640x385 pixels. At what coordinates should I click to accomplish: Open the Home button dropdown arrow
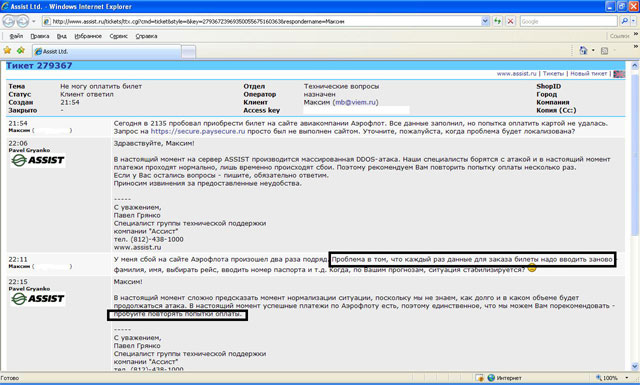593,51
